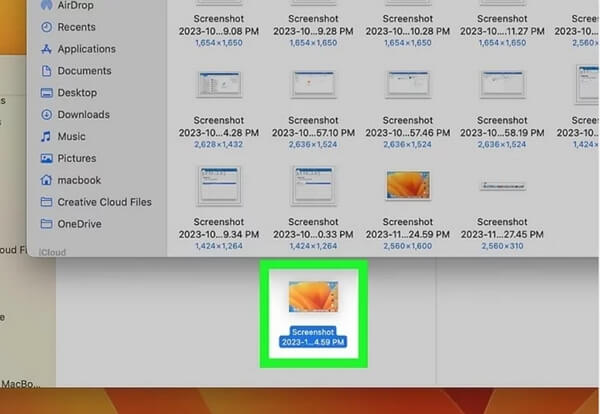This screenshot has width=600, height=414.
Task: Pick the screenshot ending 58.19 PM
Action: pos(502,87)
